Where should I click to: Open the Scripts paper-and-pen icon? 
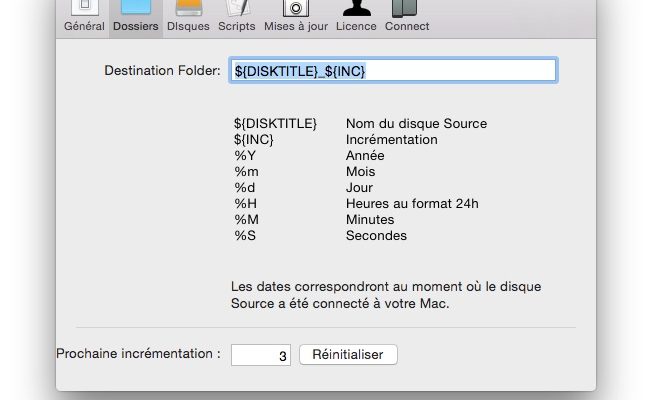coord(237,8)
